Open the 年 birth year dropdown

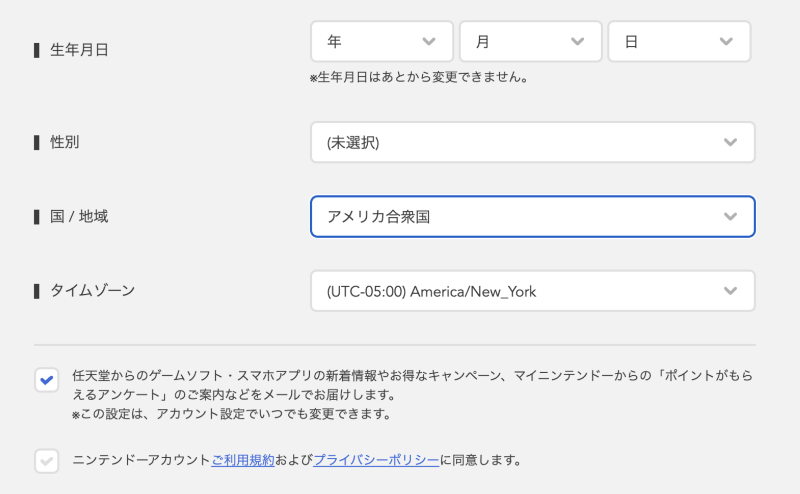point(382,41)
